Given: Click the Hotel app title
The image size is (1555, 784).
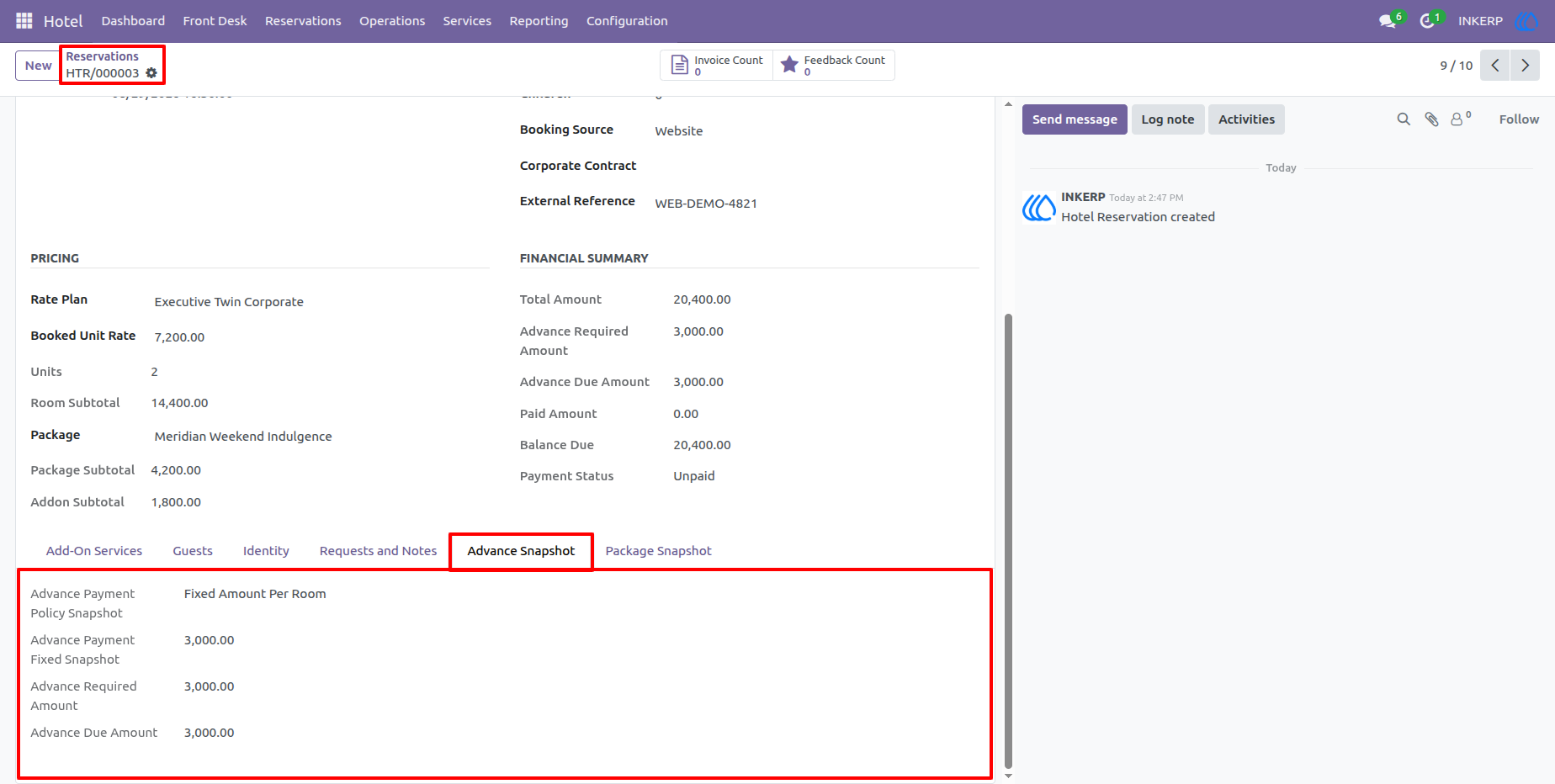Looking at the screenshot, I should point(63,21).
